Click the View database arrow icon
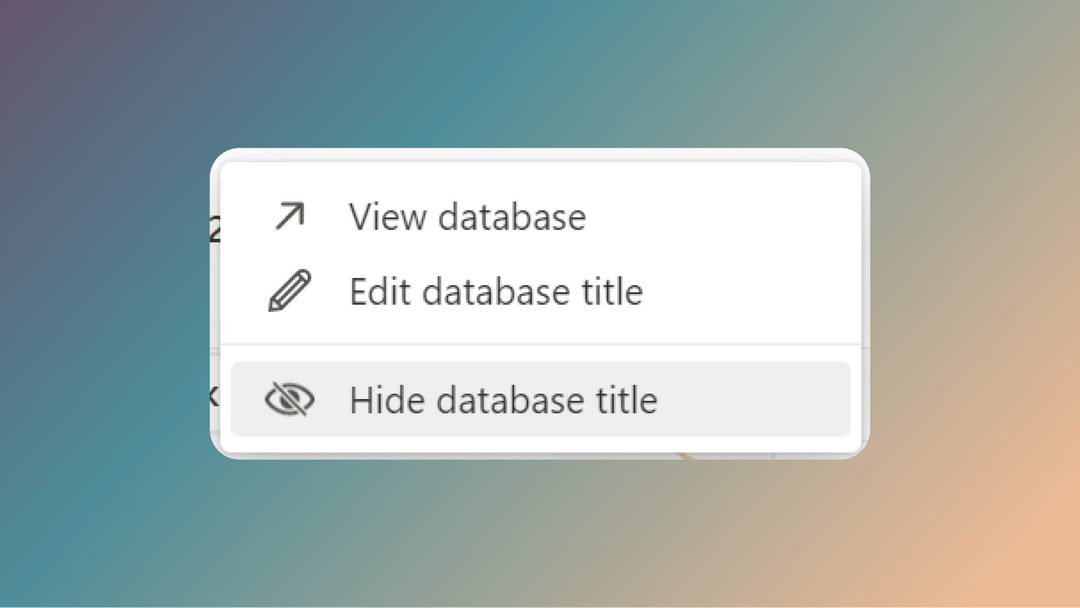This screenshot has width=1080, height=608. tap(289, 216)
